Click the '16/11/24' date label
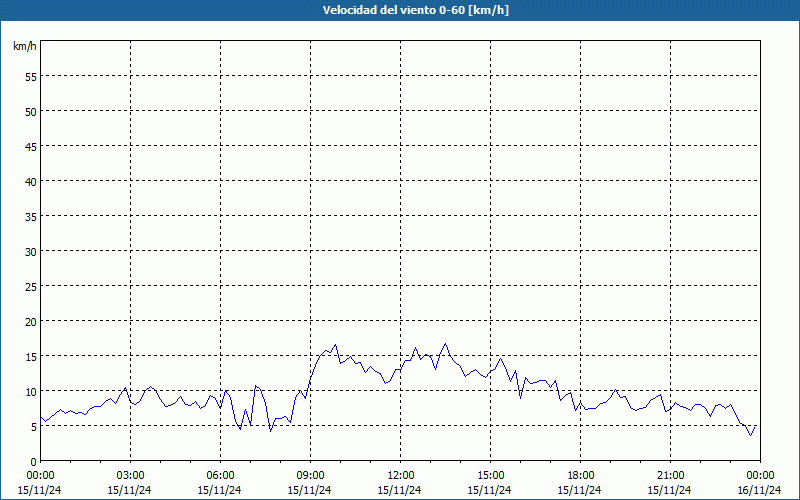 [x=759, y=490]
